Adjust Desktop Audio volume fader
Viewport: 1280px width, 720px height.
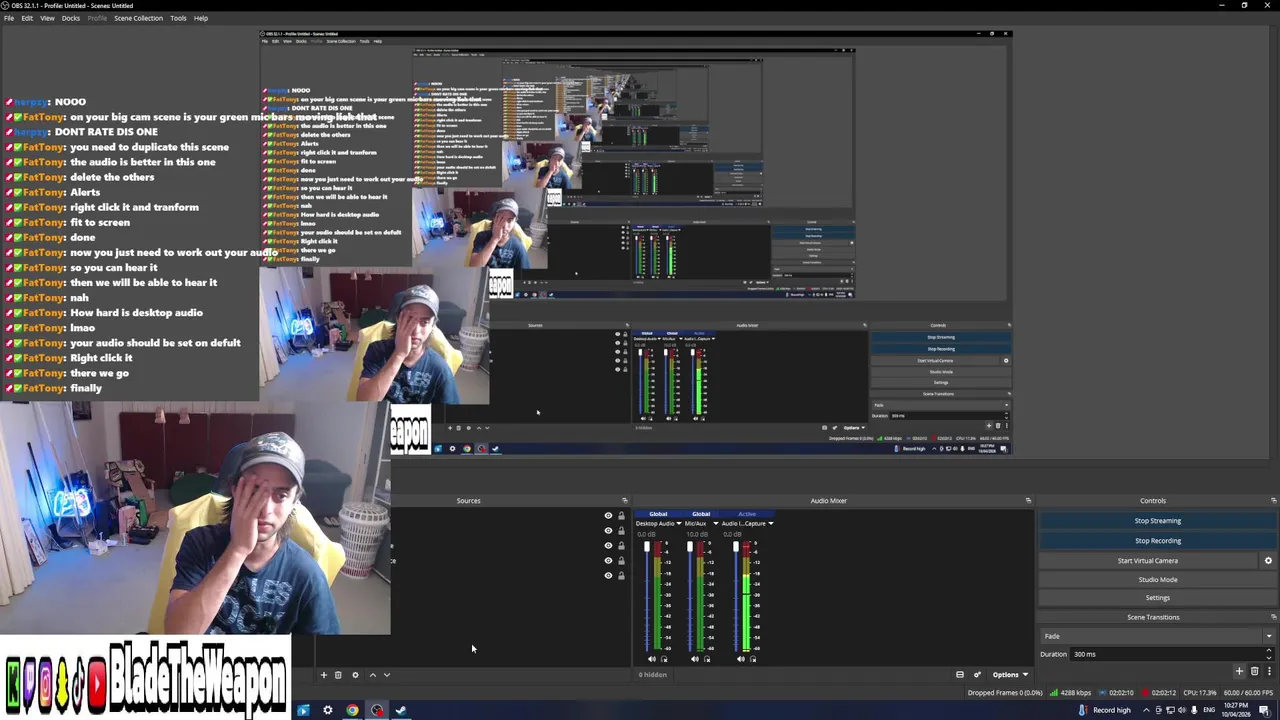[647, 547]
